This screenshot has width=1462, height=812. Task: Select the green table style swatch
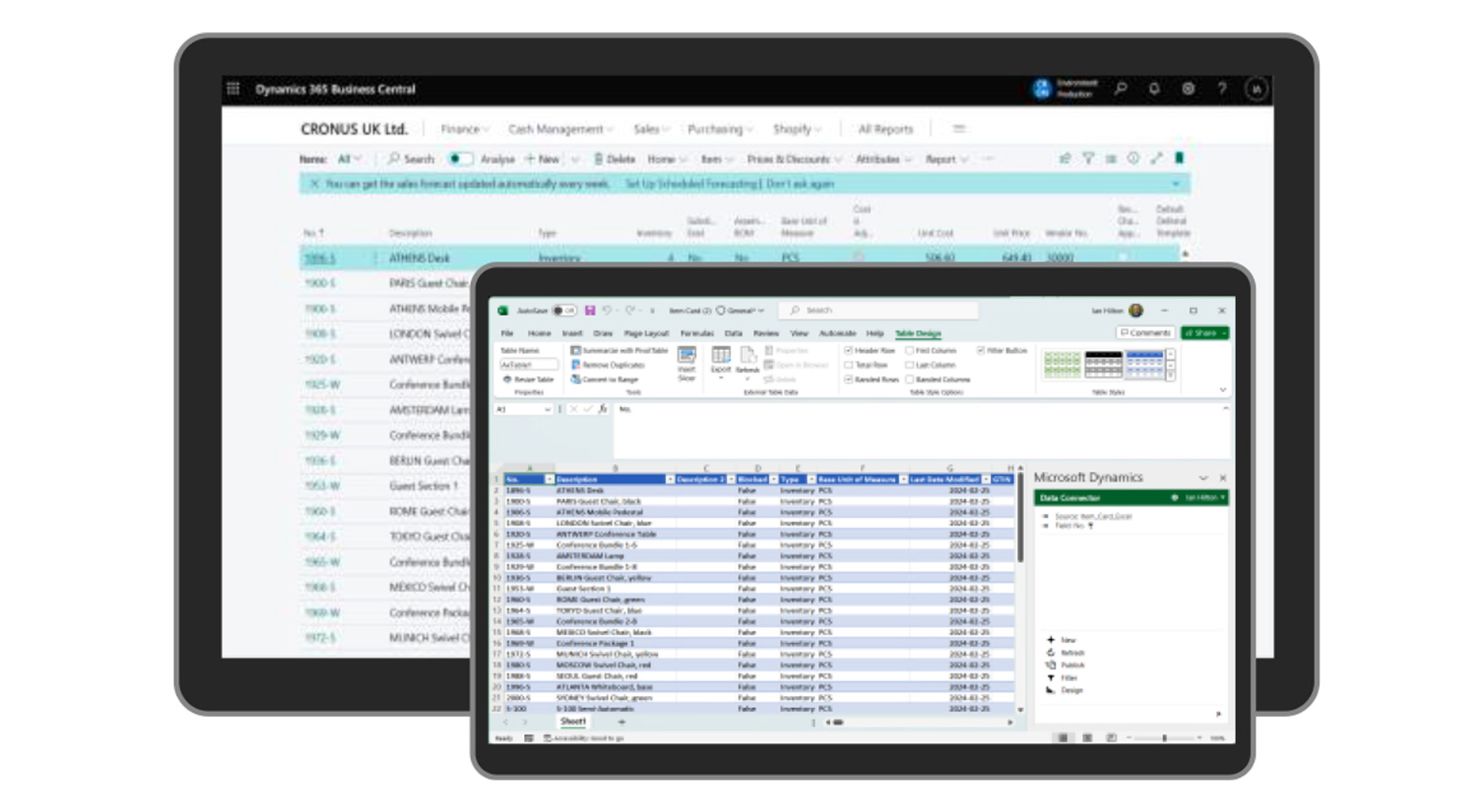pyautogui.click(x=1062, y=365)
